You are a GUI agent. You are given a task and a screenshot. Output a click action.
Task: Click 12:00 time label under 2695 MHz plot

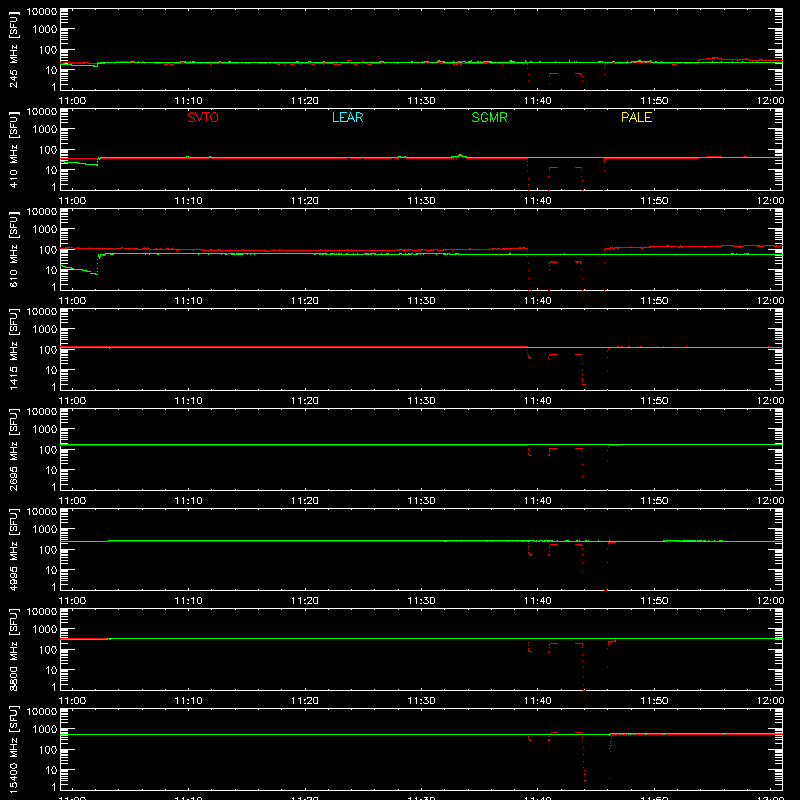[x=770, y=501]
